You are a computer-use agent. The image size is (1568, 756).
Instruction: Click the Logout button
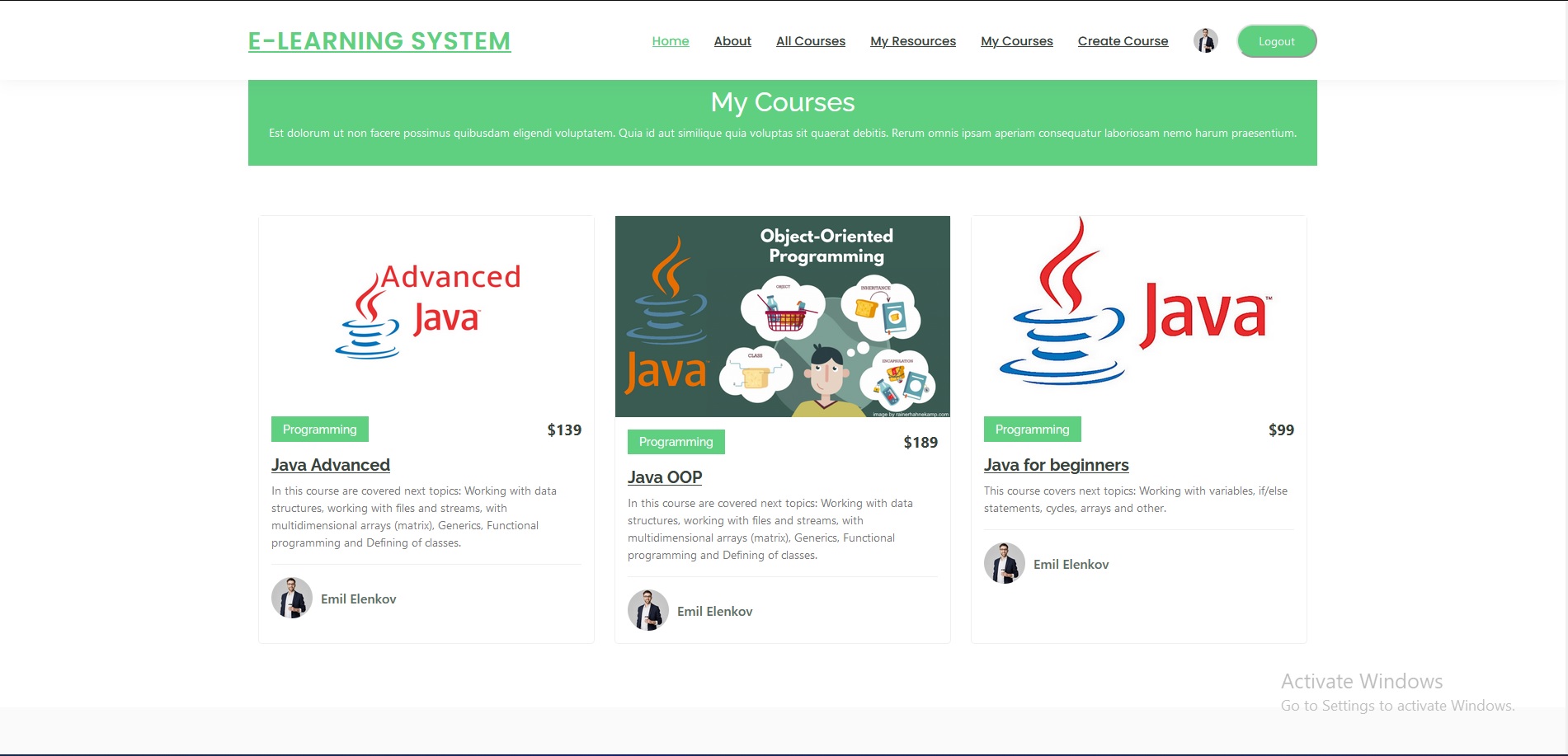tap(1276, 40)
